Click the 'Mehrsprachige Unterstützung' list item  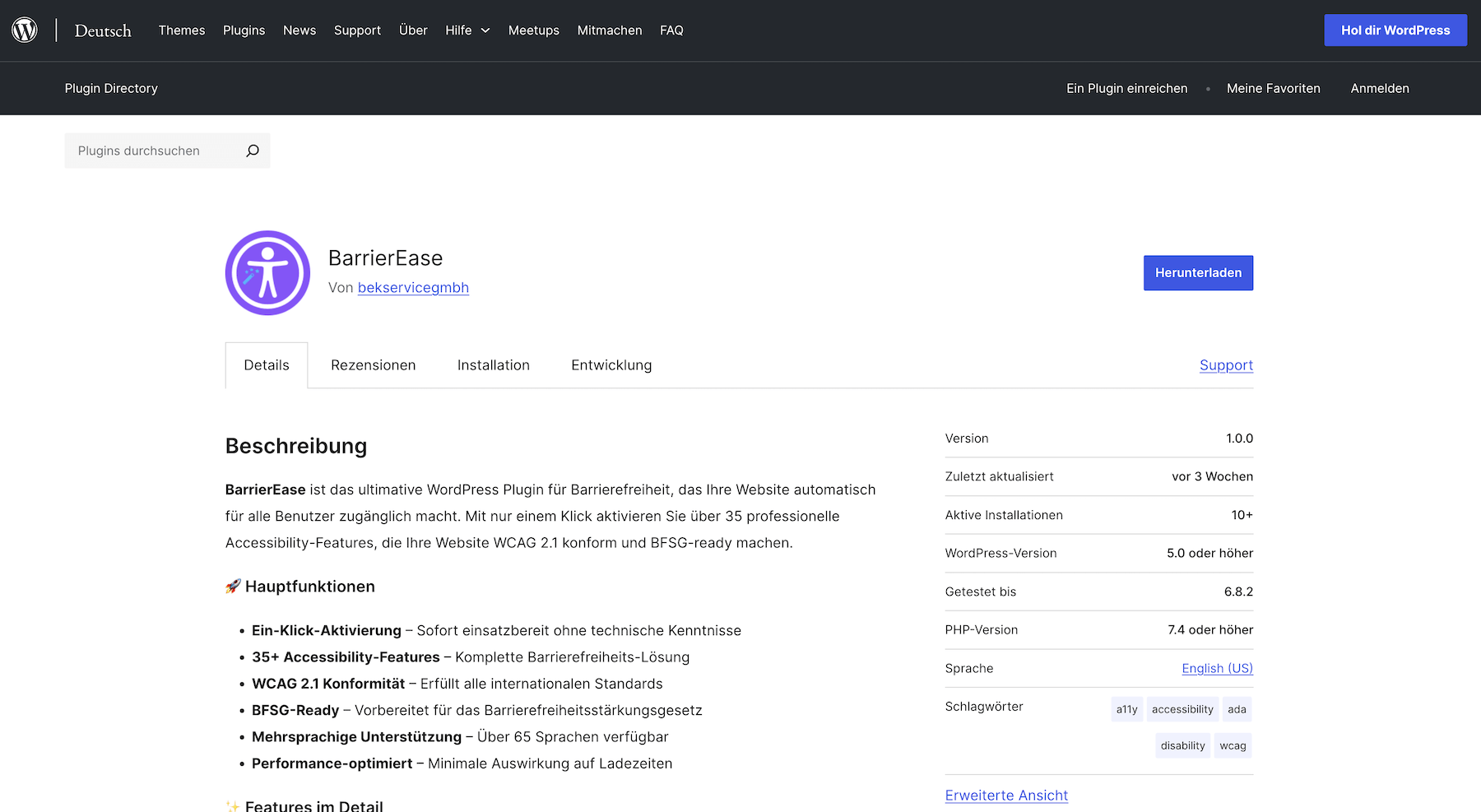click(460, 737)
